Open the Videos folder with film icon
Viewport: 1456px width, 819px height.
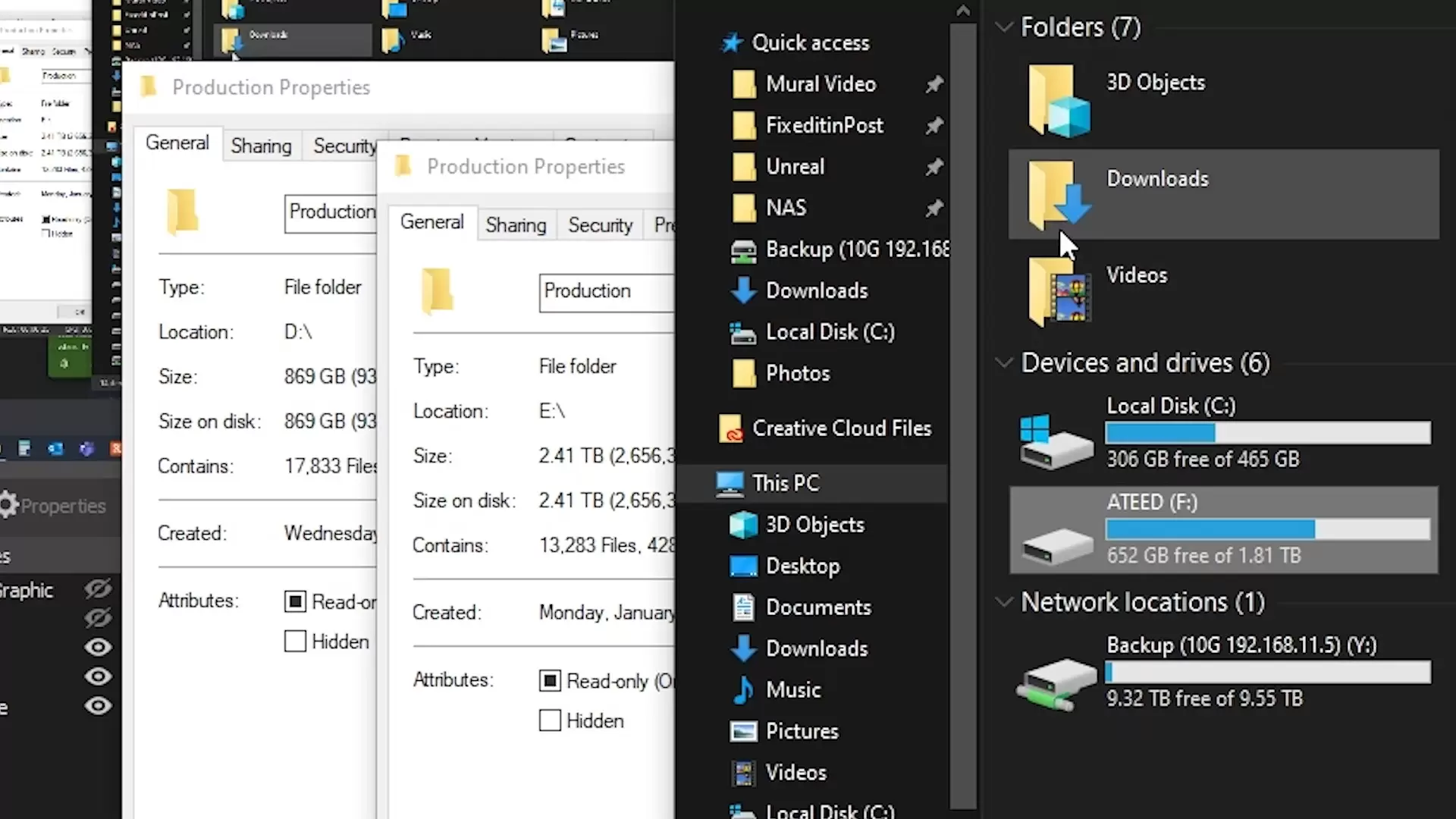point(1059,292)
